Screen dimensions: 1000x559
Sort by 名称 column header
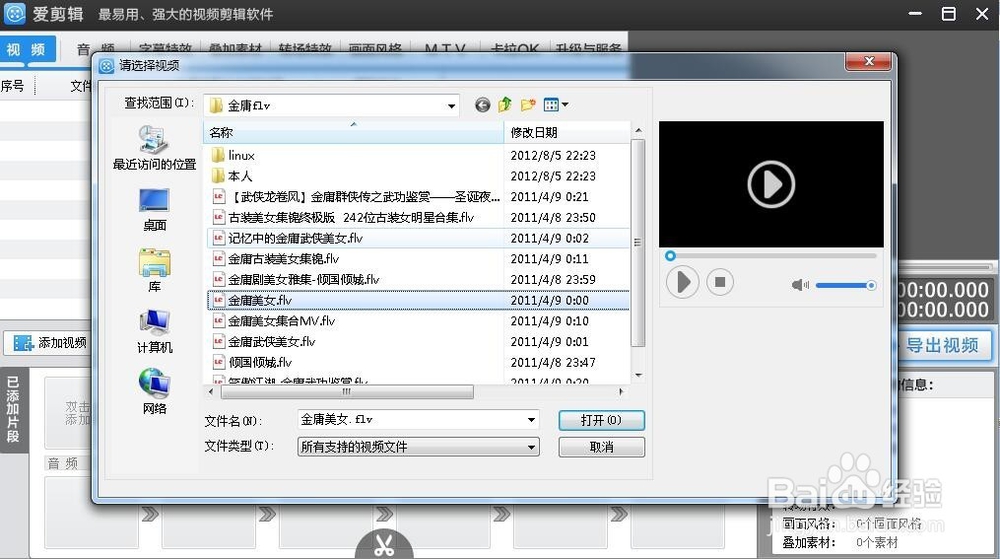coord(353,133)
